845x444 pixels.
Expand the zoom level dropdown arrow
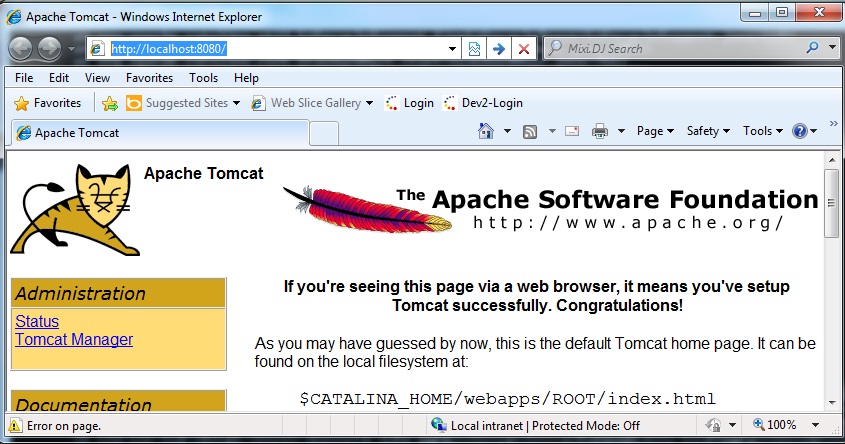pos(815,425)
